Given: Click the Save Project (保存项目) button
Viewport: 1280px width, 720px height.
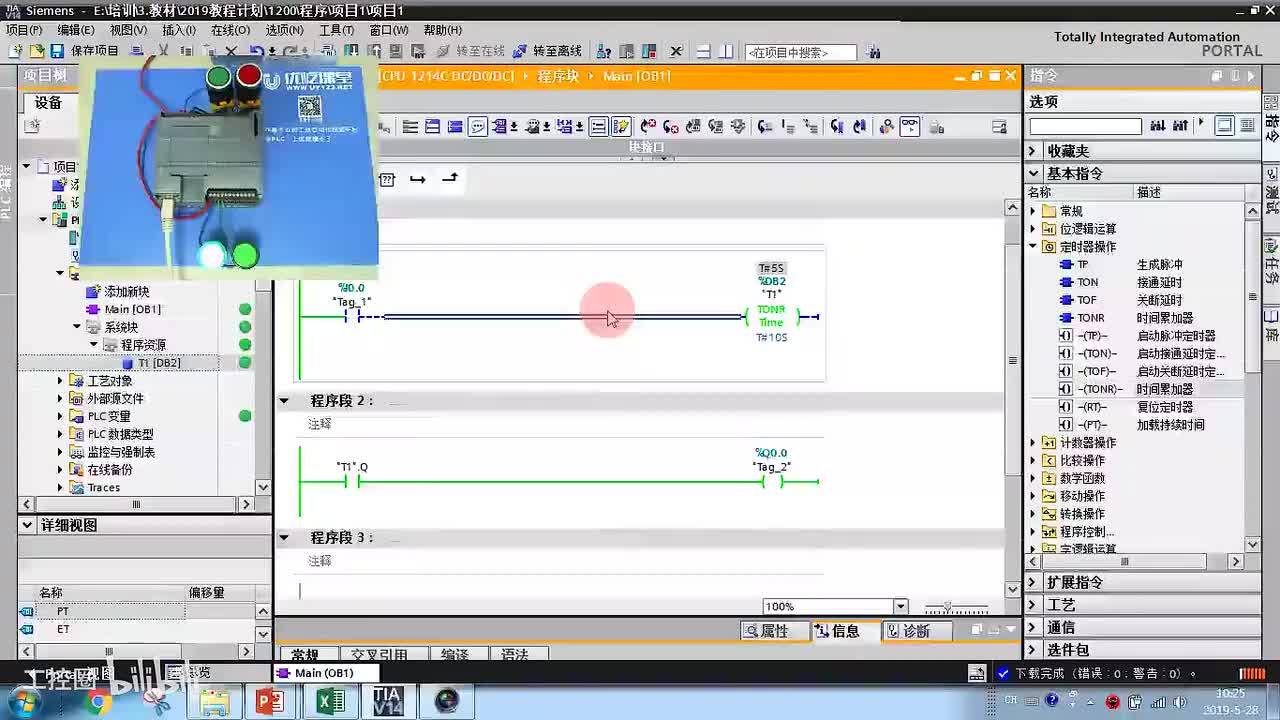Looking at the screenshot, I should pos(94,51).
